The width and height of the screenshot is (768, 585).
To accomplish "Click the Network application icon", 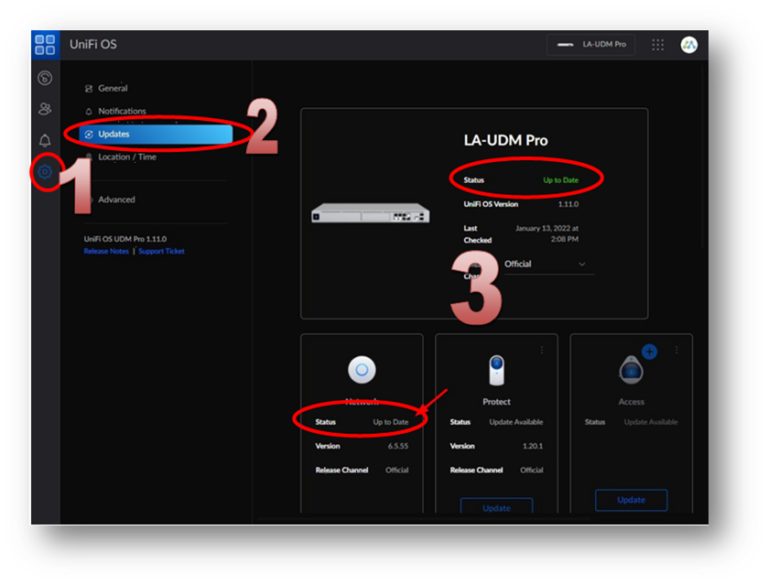I will click(362, 369).
